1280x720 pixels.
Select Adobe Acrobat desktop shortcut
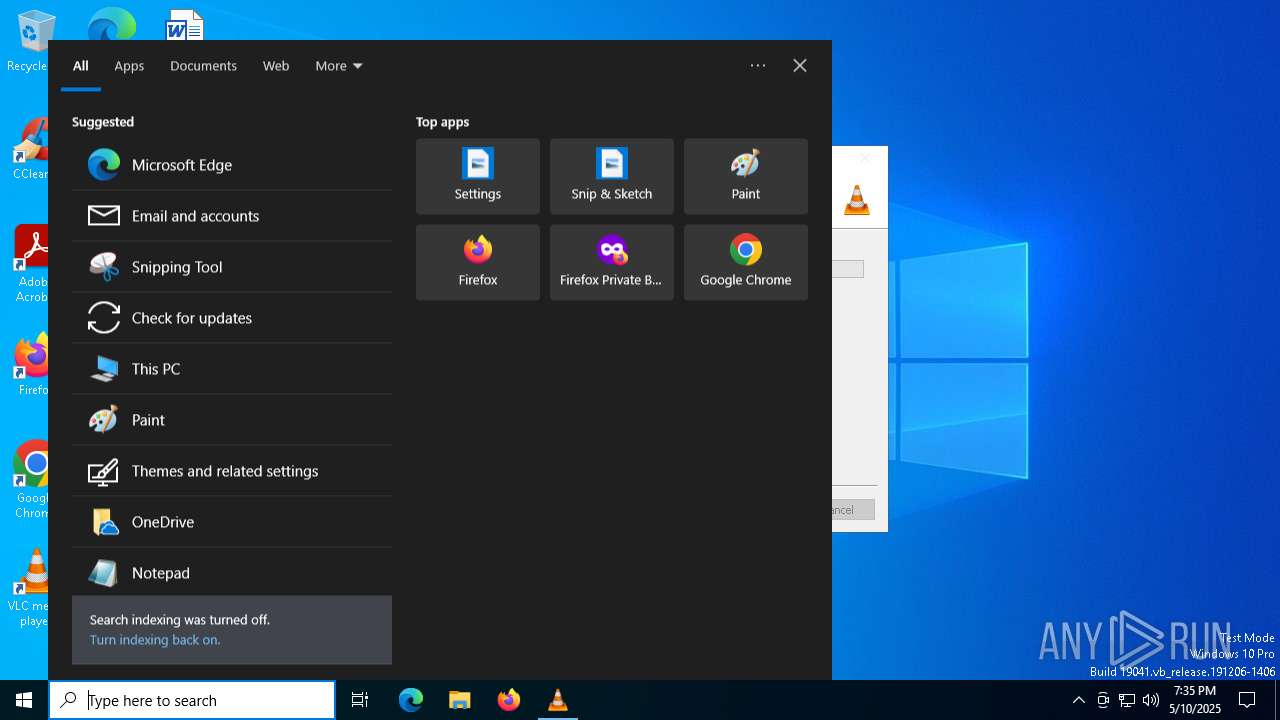(30, 263)
